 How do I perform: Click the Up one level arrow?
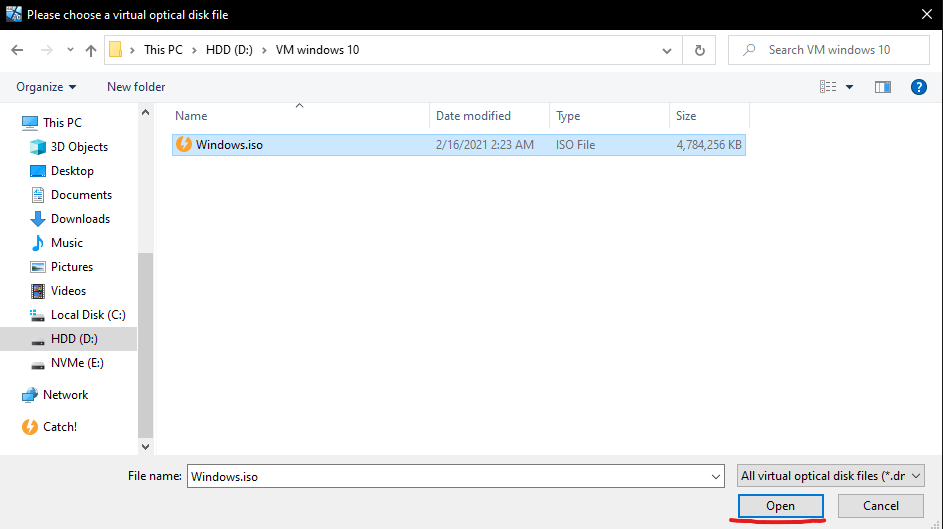coord(91,50)
